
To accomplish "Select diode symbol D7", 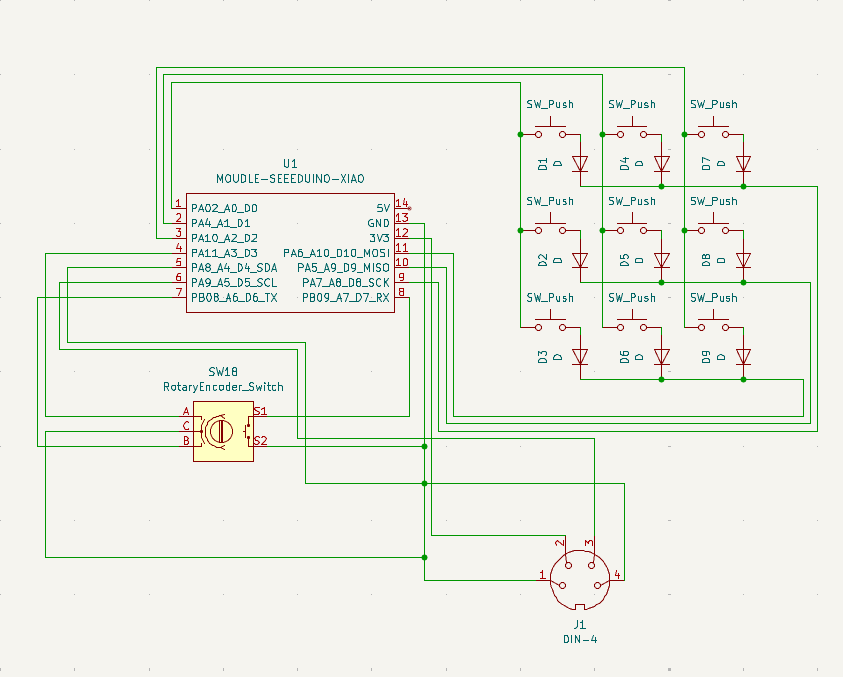I will 744,163.
